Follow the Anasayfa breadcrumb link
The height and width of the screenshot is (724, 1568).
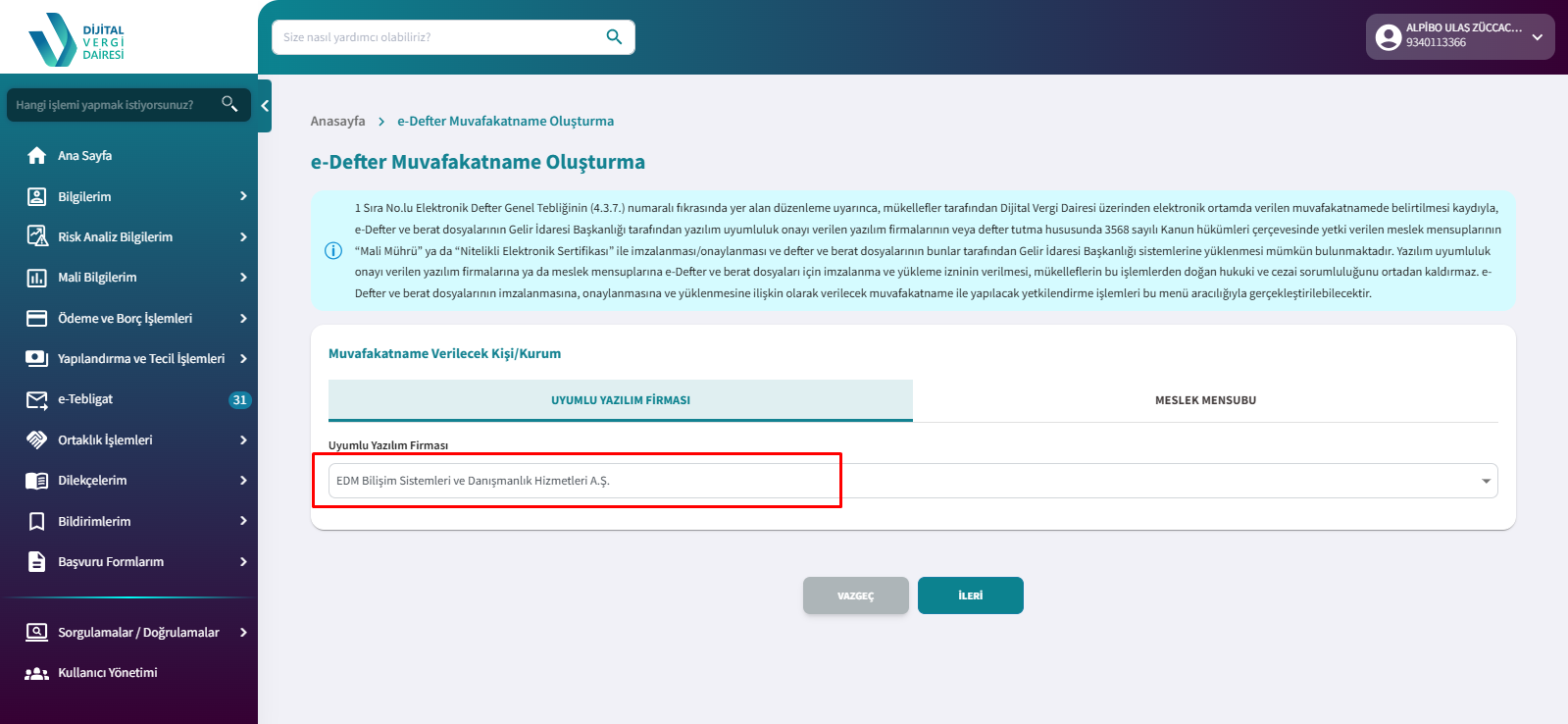(x=337, y=122)
